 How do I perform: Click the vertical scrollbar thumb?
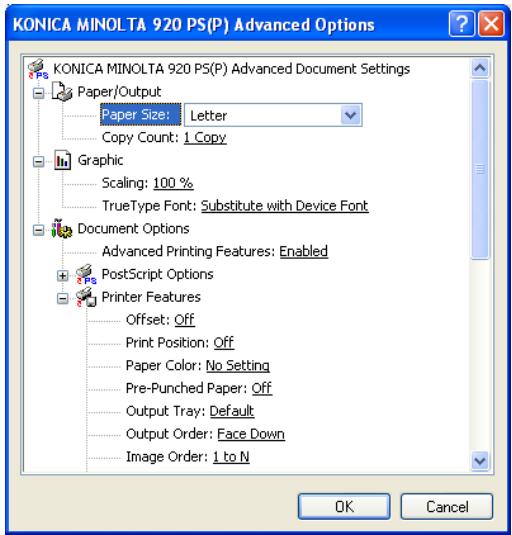point(480,169)
